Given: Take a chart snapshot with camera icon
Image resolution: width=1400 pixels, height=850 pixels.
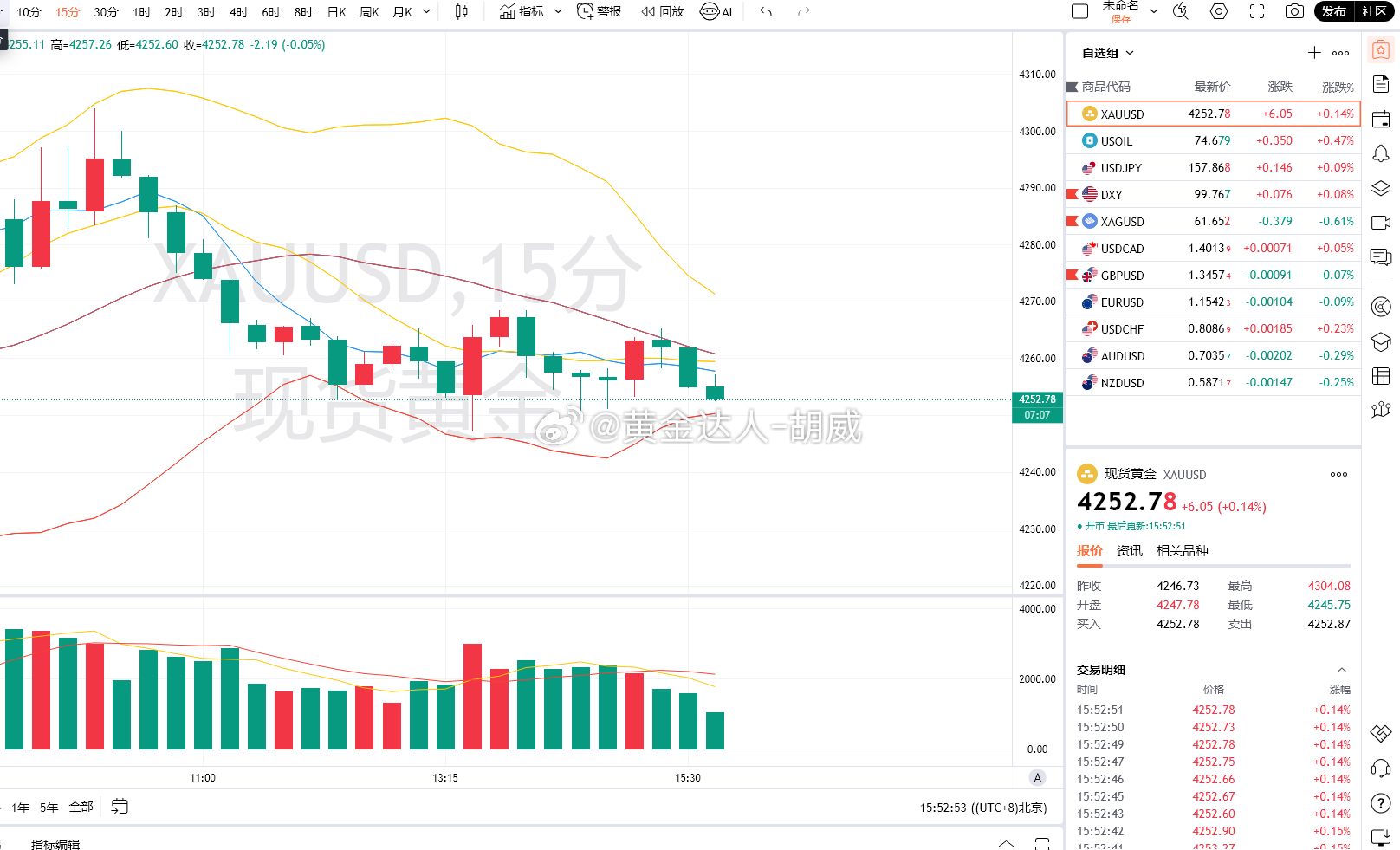Looking at the screenshot, I should 1294,11.
